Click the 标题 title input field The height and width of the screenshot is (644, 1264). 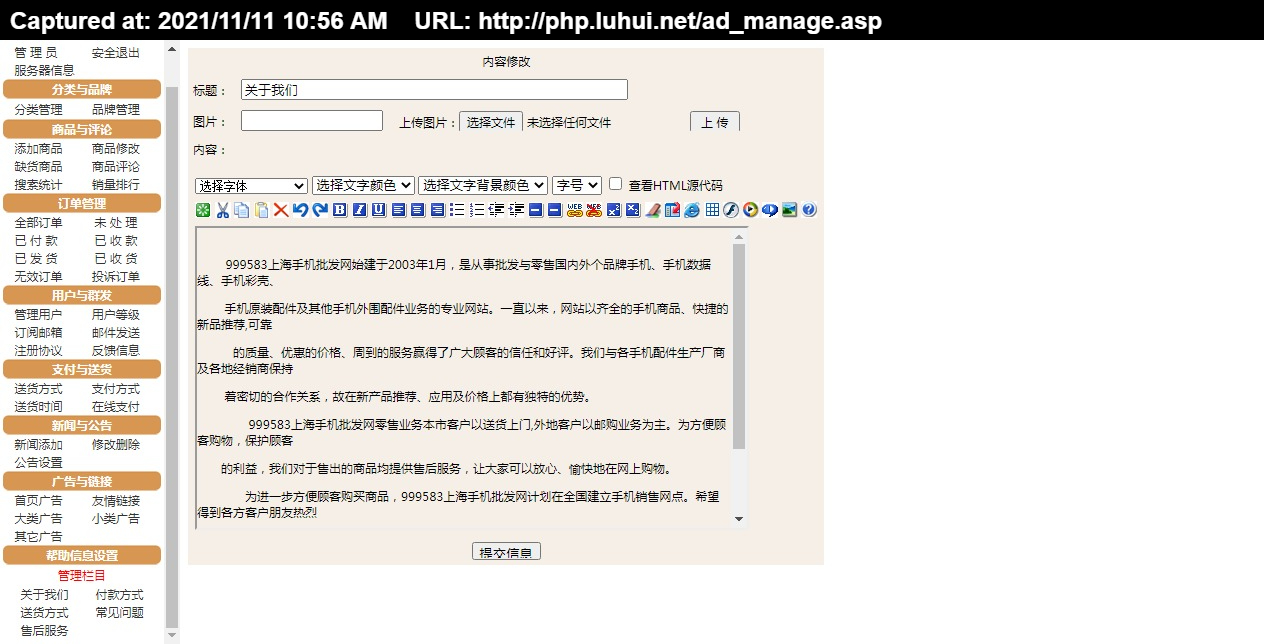[434, 90]
